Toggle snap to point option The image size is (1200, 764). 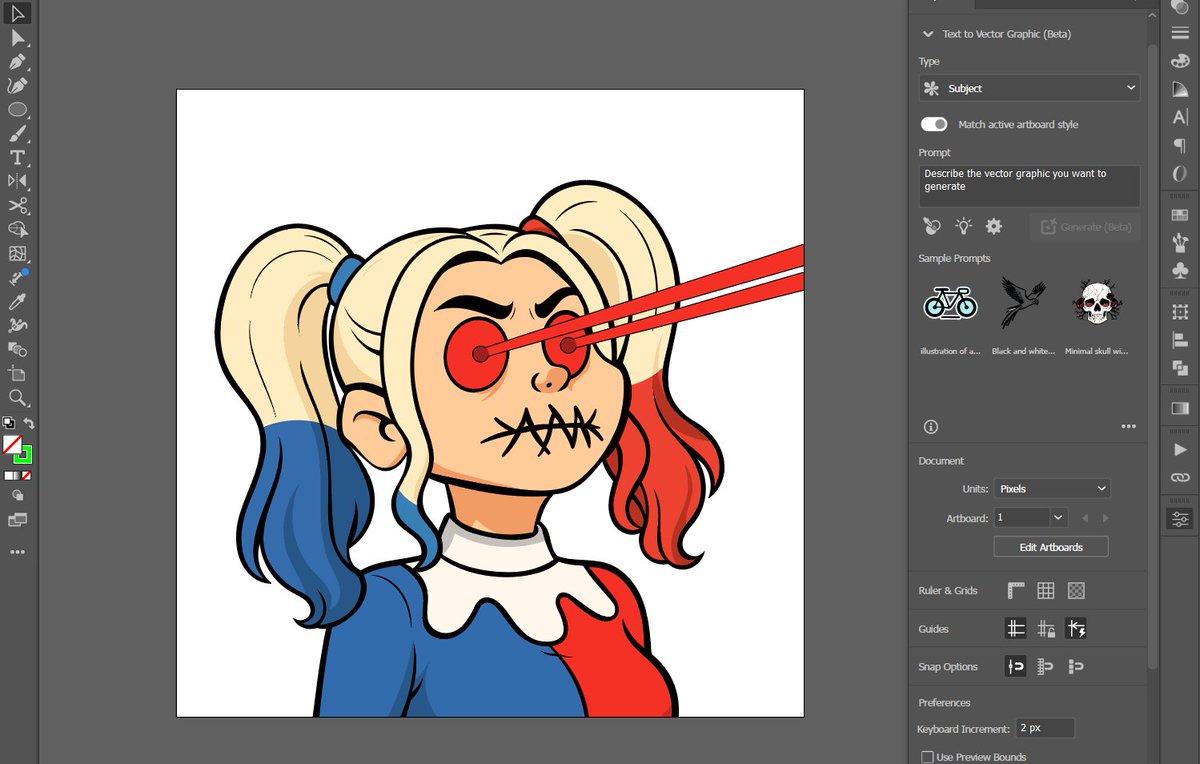(1016, 666)
